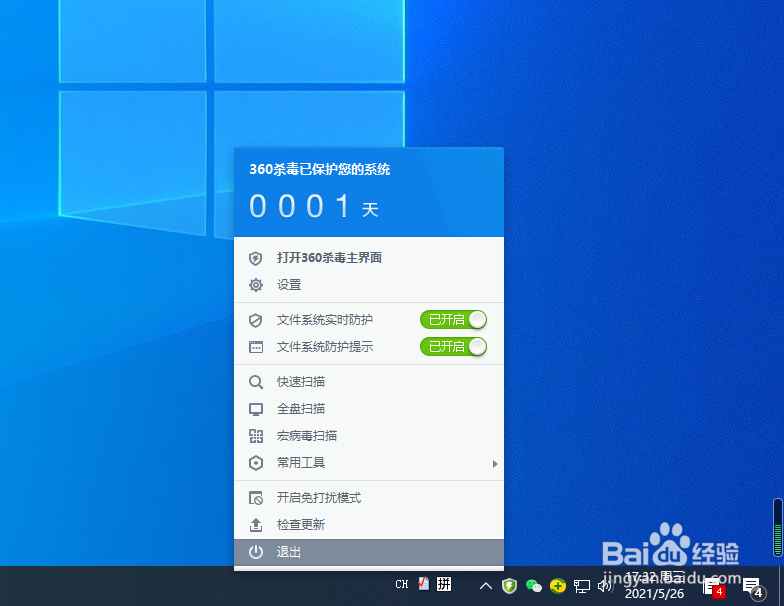Click power icon beside 退出
Viewport: 784px width, 606px height.
pyautogui.click(x=256, y=552)
